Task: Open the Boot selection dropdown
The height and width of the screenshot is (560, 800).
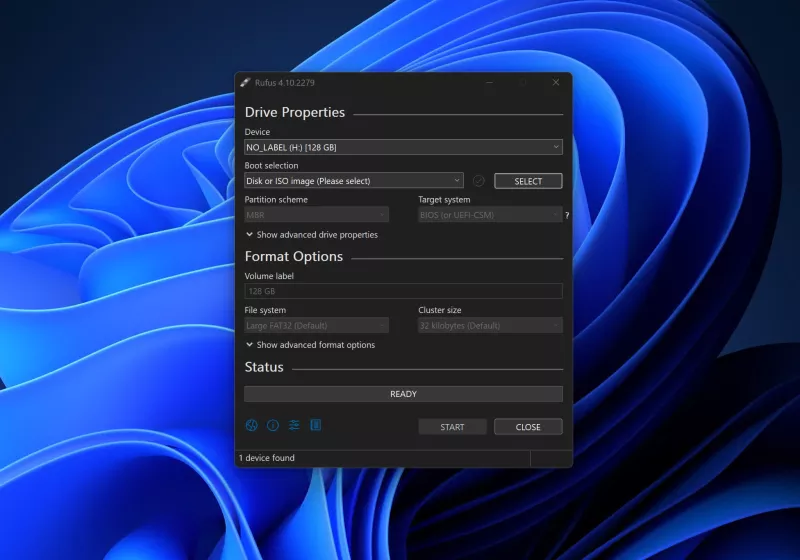Action: coord(353,181)
